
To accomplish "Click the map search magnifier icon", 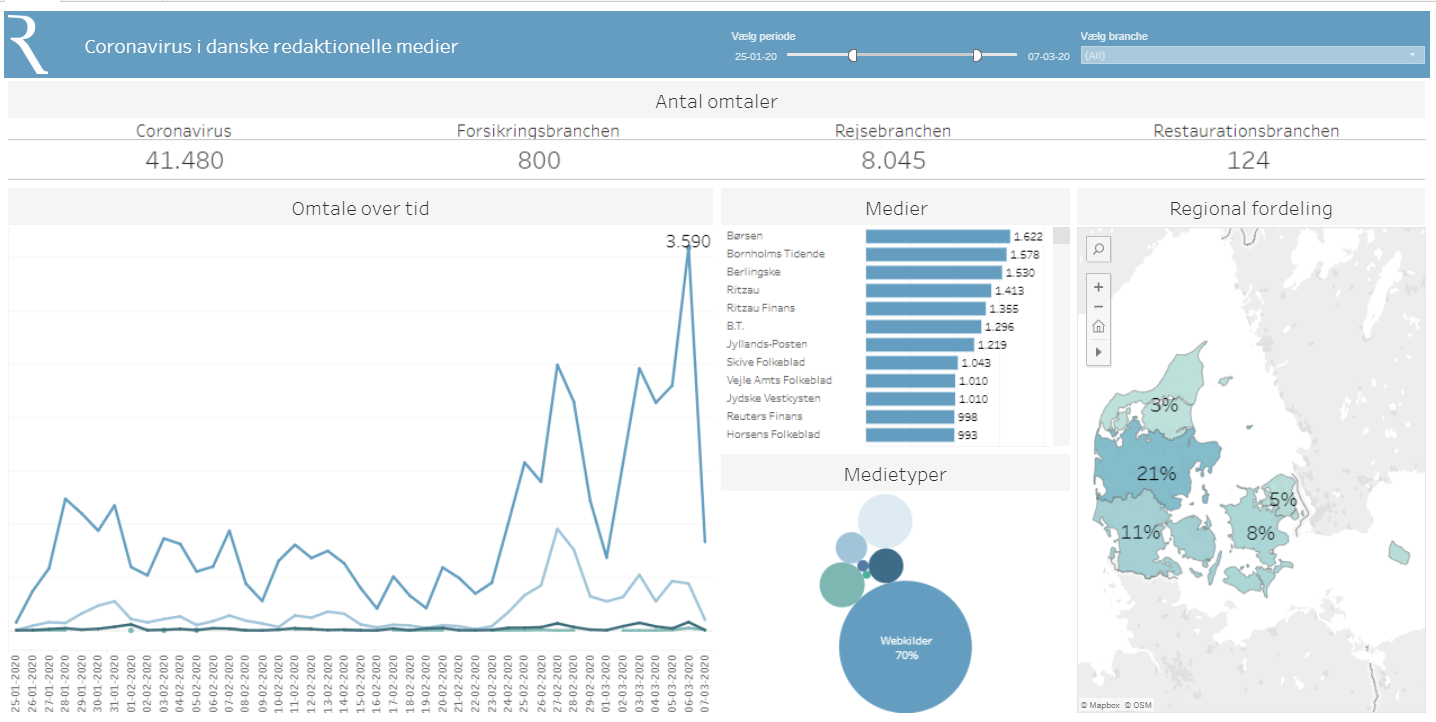I will pyautogui.click(x=1098, y=249).
